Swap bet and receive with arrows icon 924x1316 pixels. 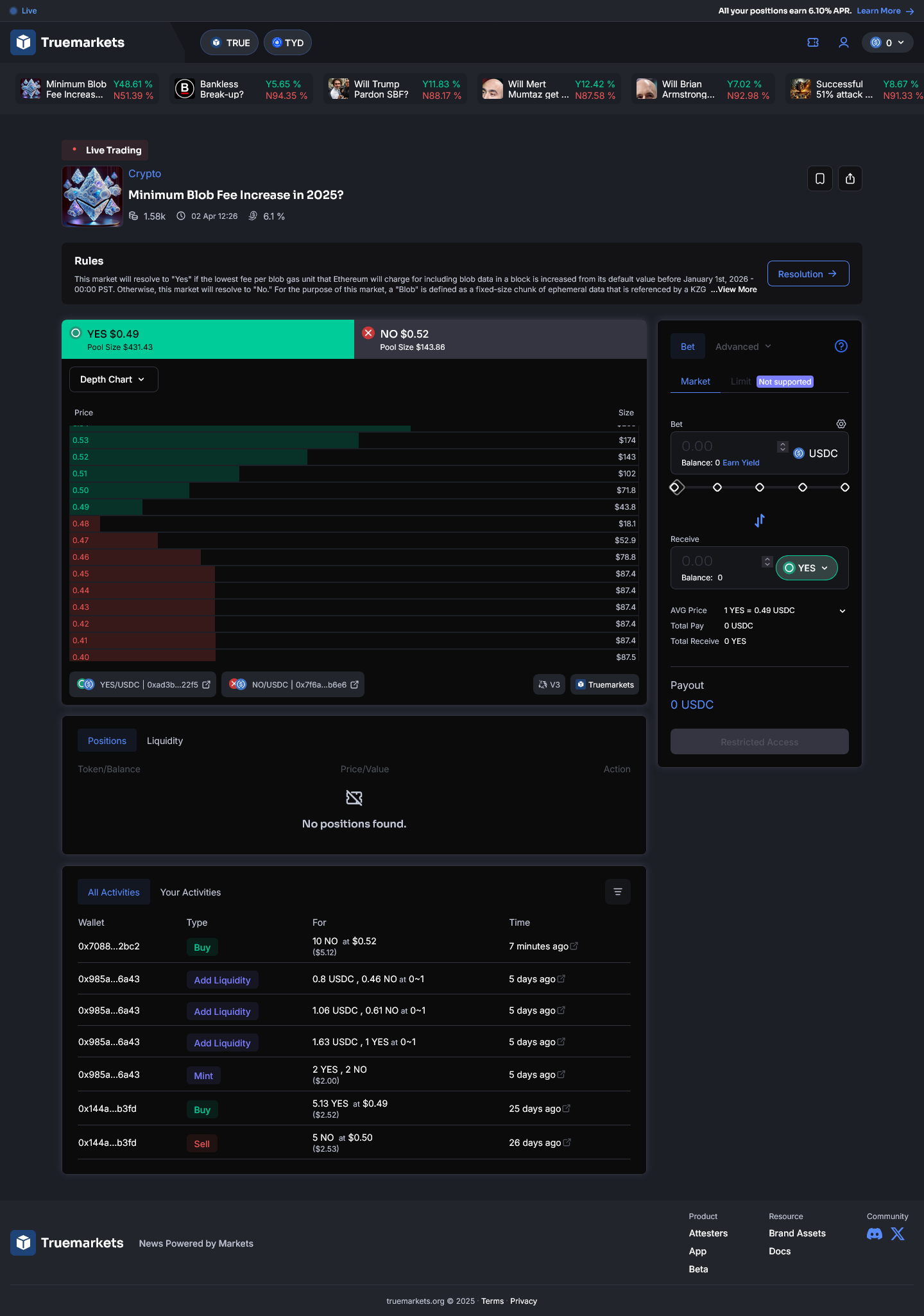click(760, 521)
